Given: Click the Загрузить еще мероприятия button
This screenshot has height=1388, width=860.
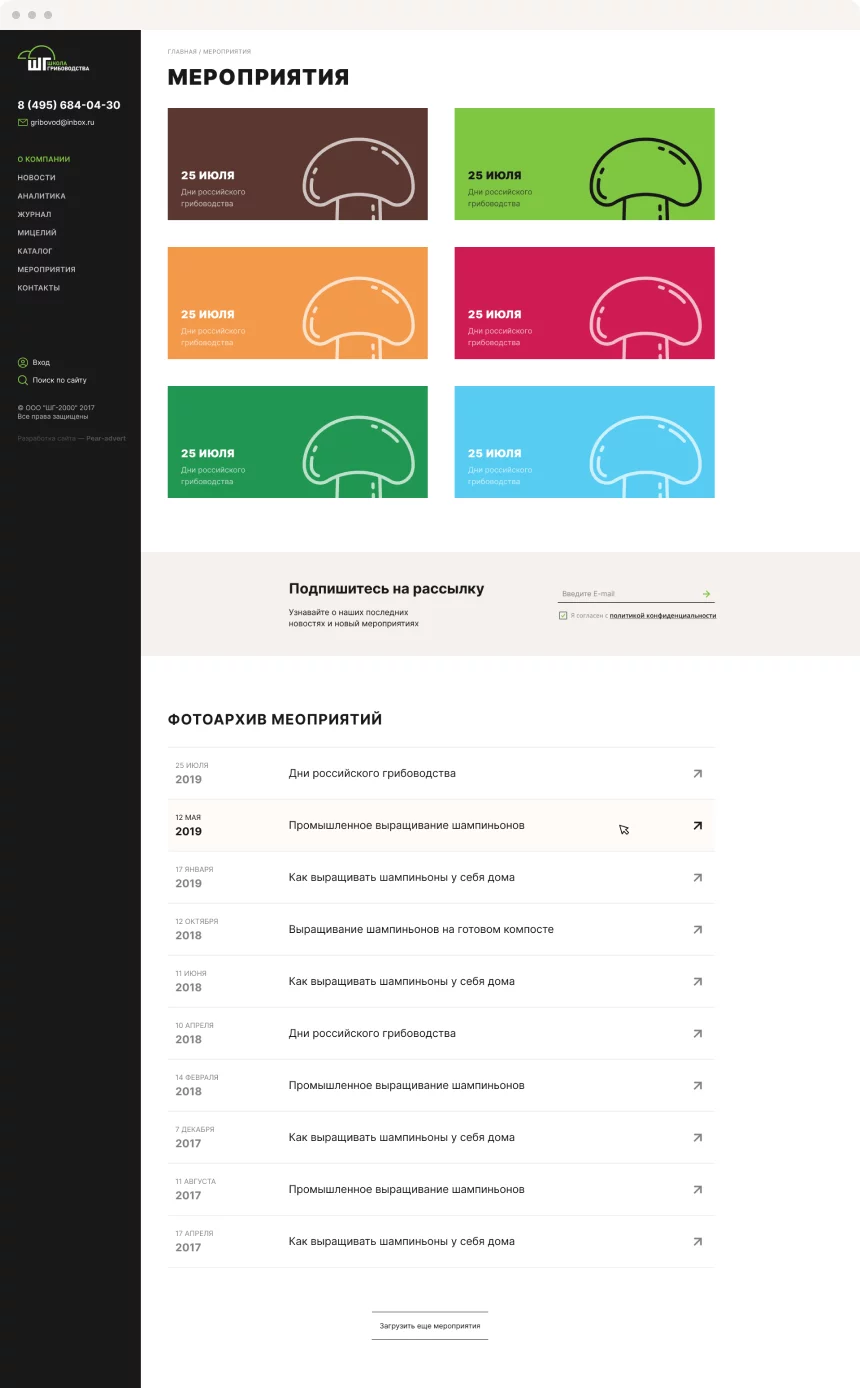Looking at the screenshot, I should 430,1326.
